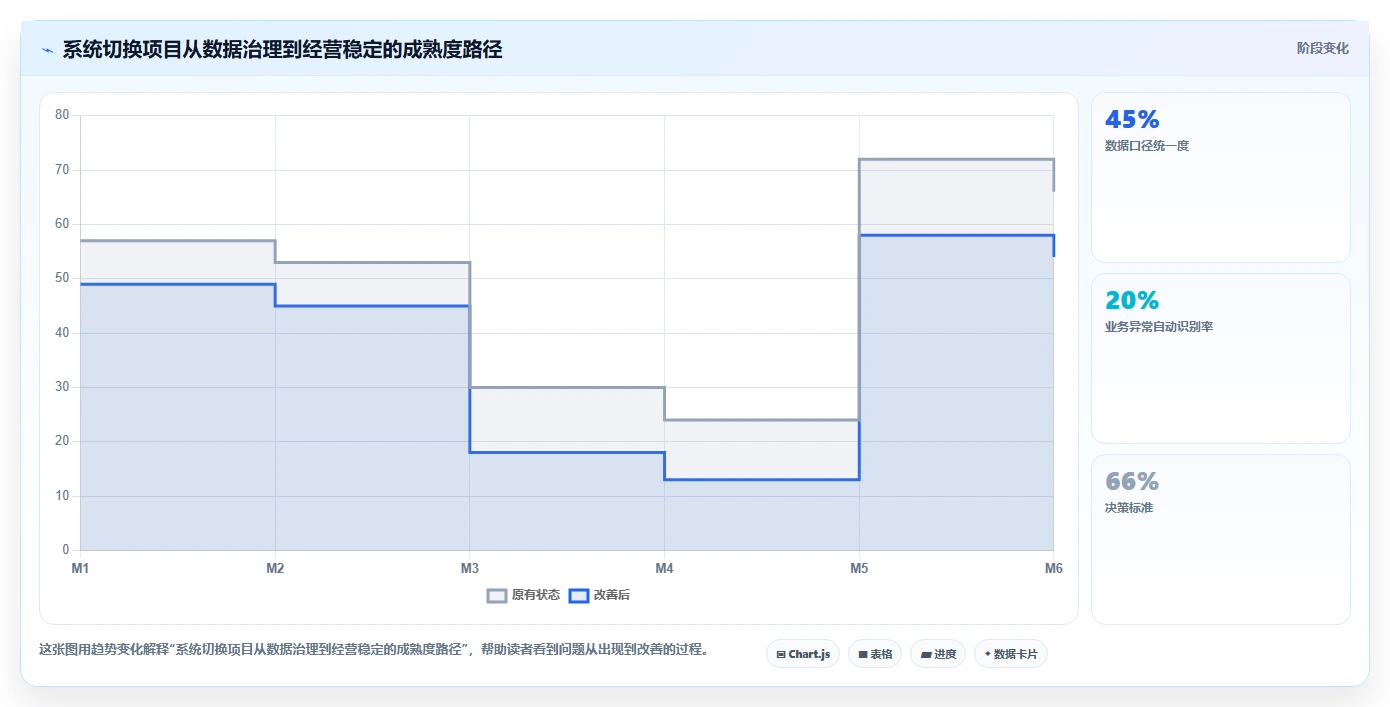Open the 20% 业务异常自动识别率 card
The width and height of the screenshot is (1390, 707).
click(1221, 358)
